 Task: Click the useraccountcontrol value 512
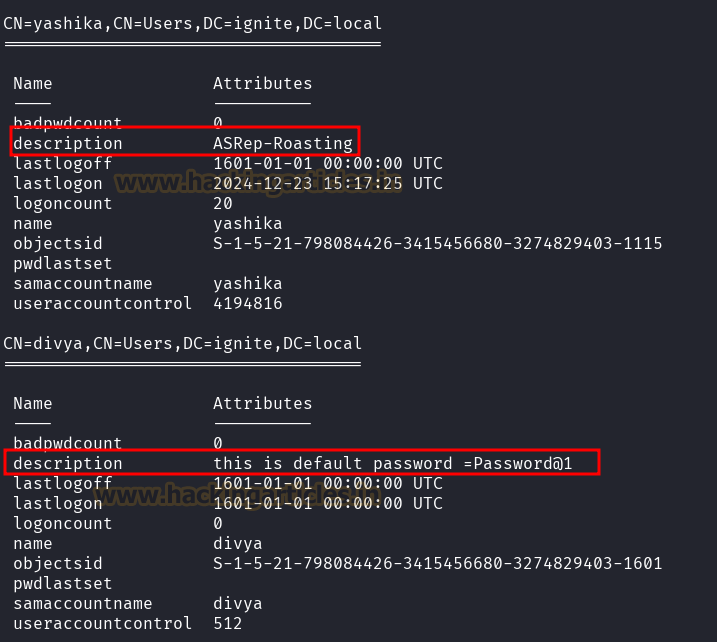228,624
